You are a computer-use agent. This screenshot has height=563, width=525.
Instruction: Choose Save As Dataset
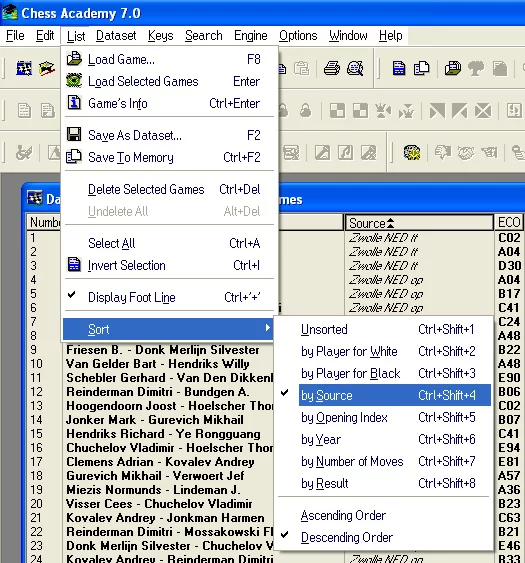169,135
